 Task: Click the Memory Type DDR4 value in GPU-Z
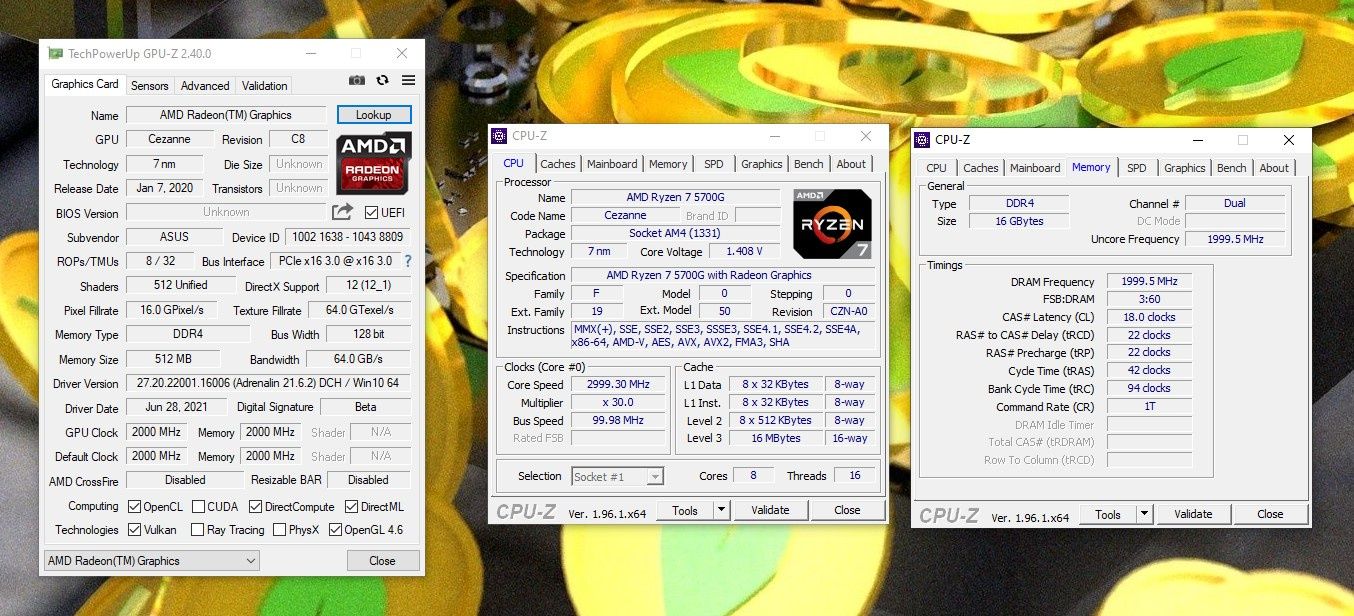click(186, 334)
